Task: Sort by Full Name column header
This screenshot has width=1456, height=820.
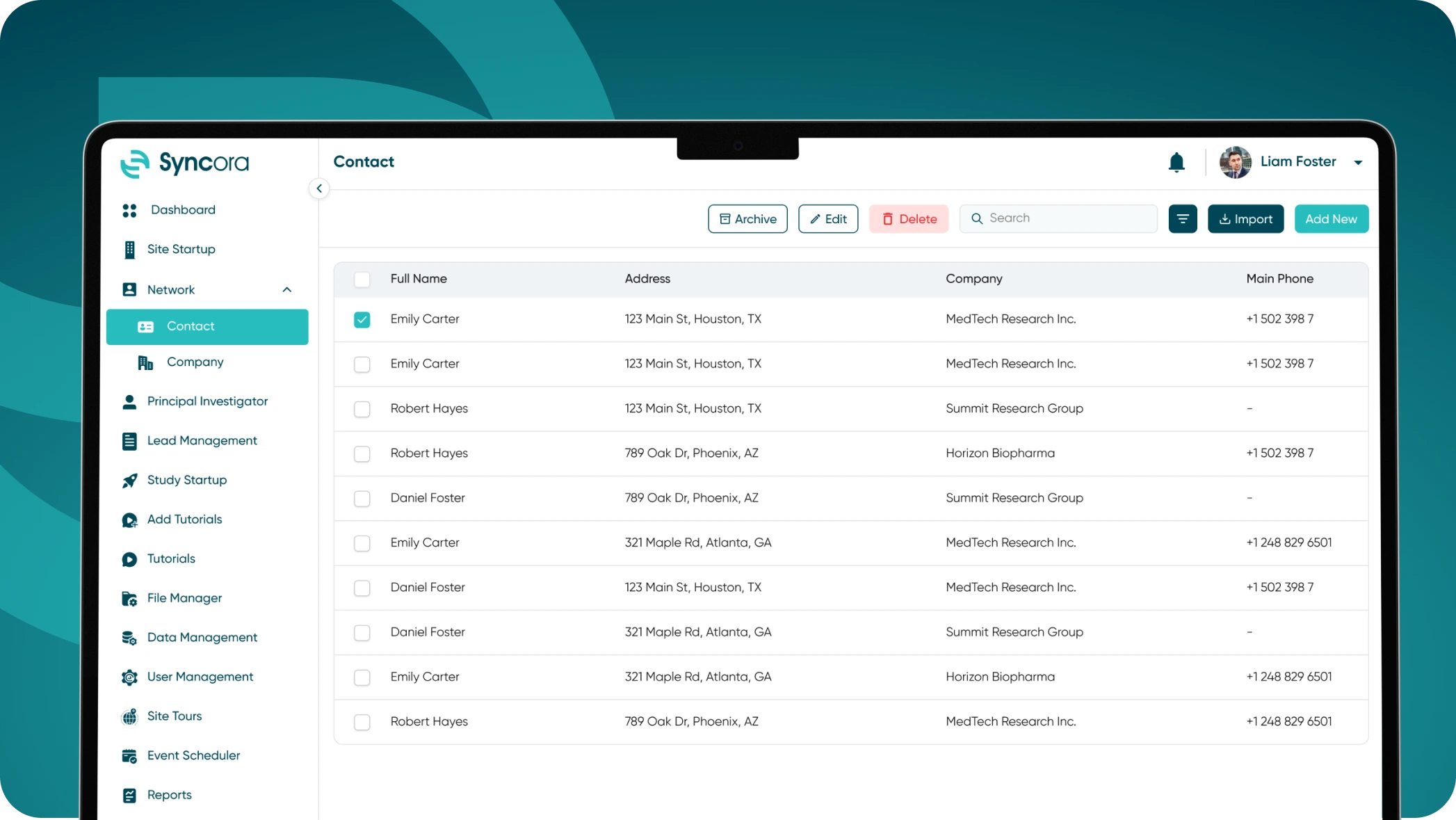Action: [419, 279]
